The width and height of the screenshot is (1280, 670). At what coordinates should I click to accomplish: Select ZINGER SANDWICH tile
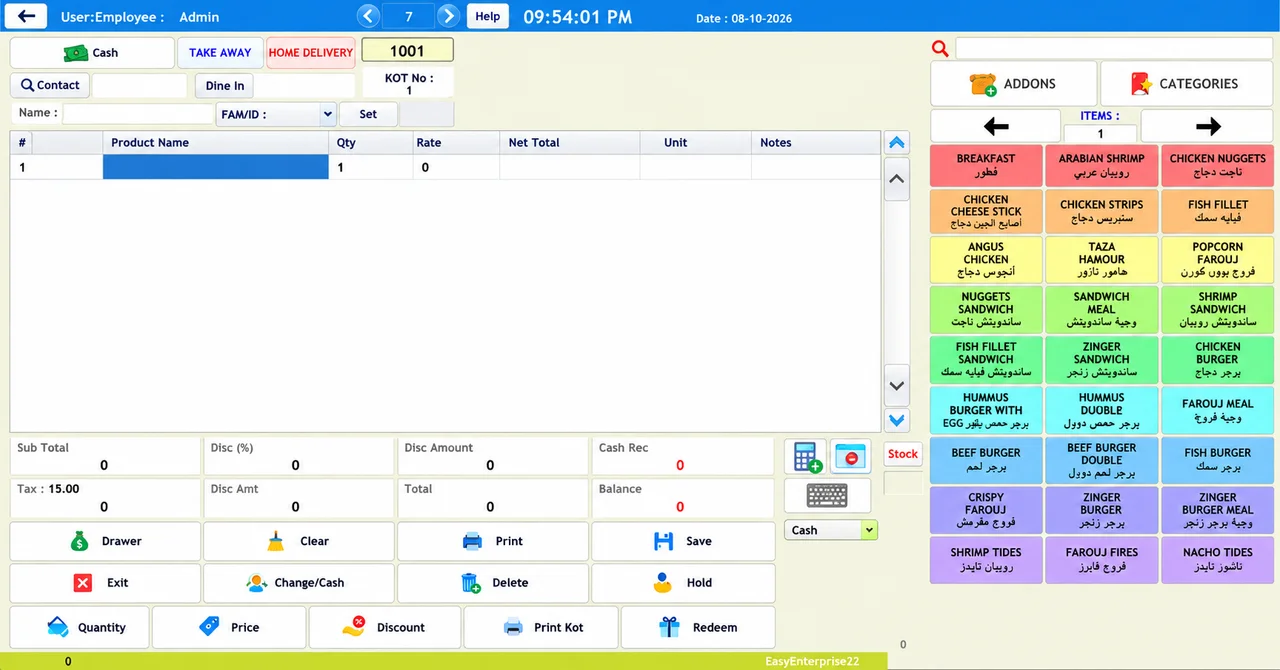click(x=1102, y=359)
